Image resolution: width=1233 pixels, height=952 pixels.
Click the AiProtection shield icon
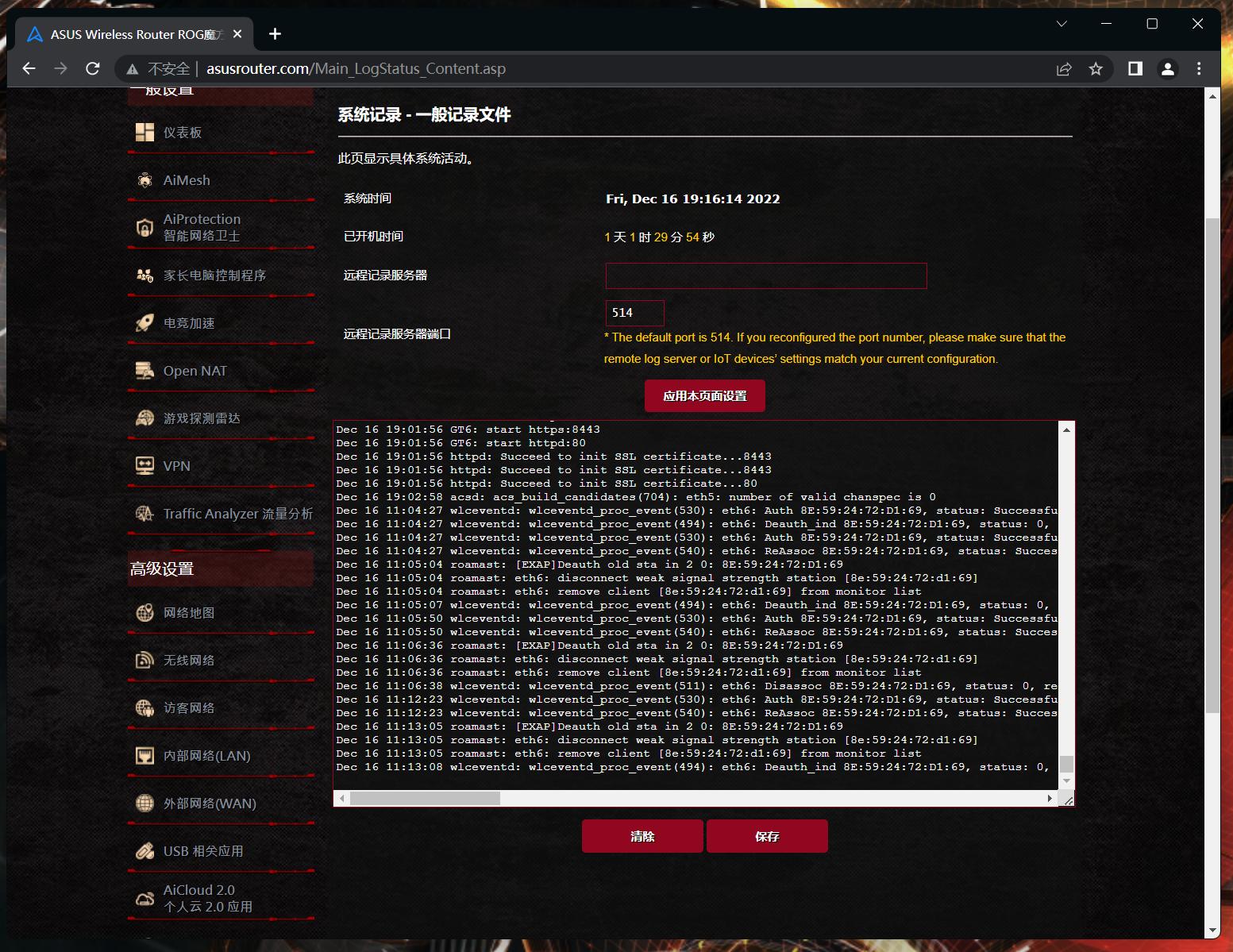point(144,228)
